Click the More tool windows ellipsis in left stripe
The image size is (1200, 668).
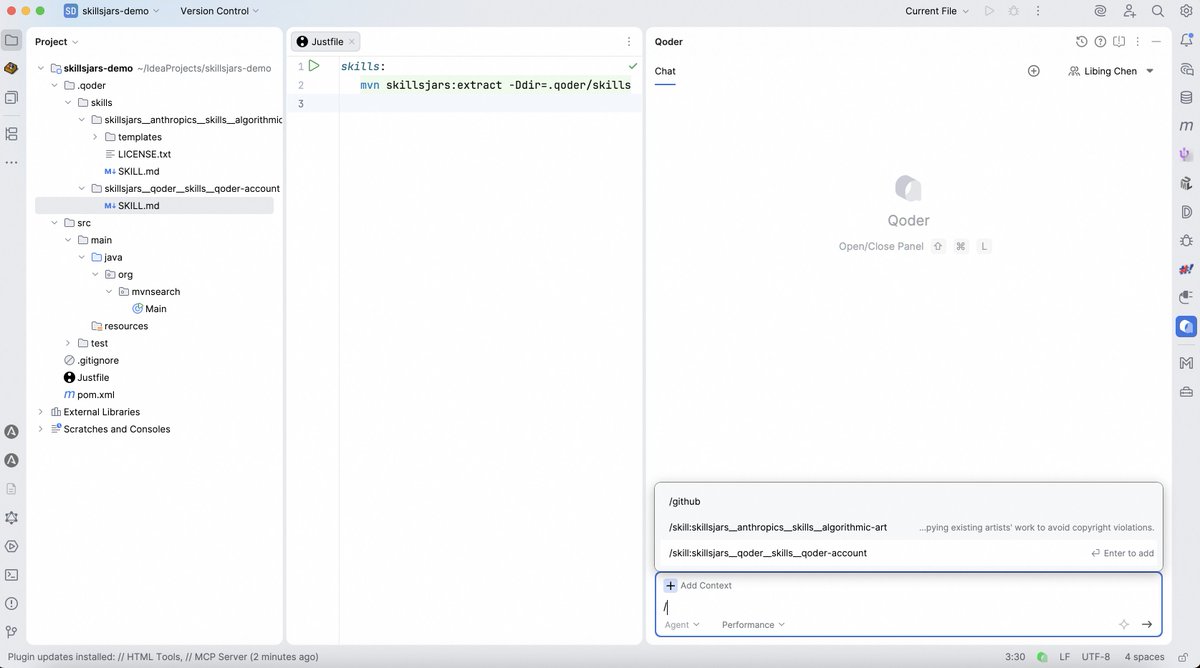[11, 161]
